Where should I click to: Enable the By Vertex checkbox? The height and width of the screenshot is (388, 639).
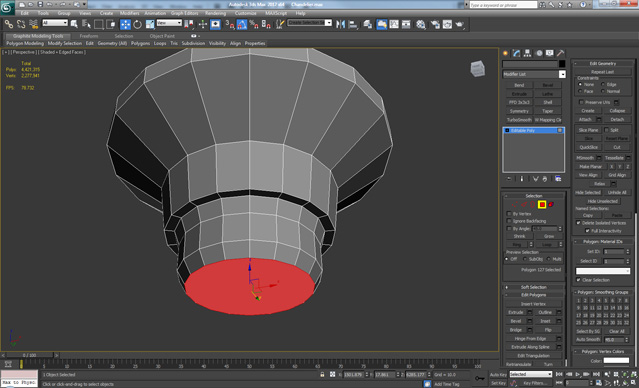[509, 214]
